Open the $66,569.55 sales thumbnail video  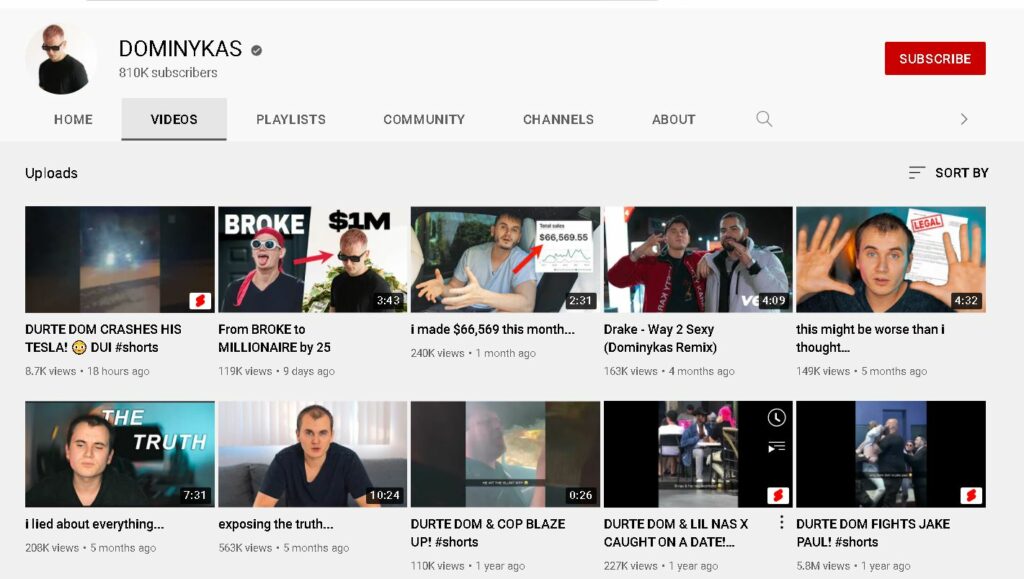(x=505, y=259)
